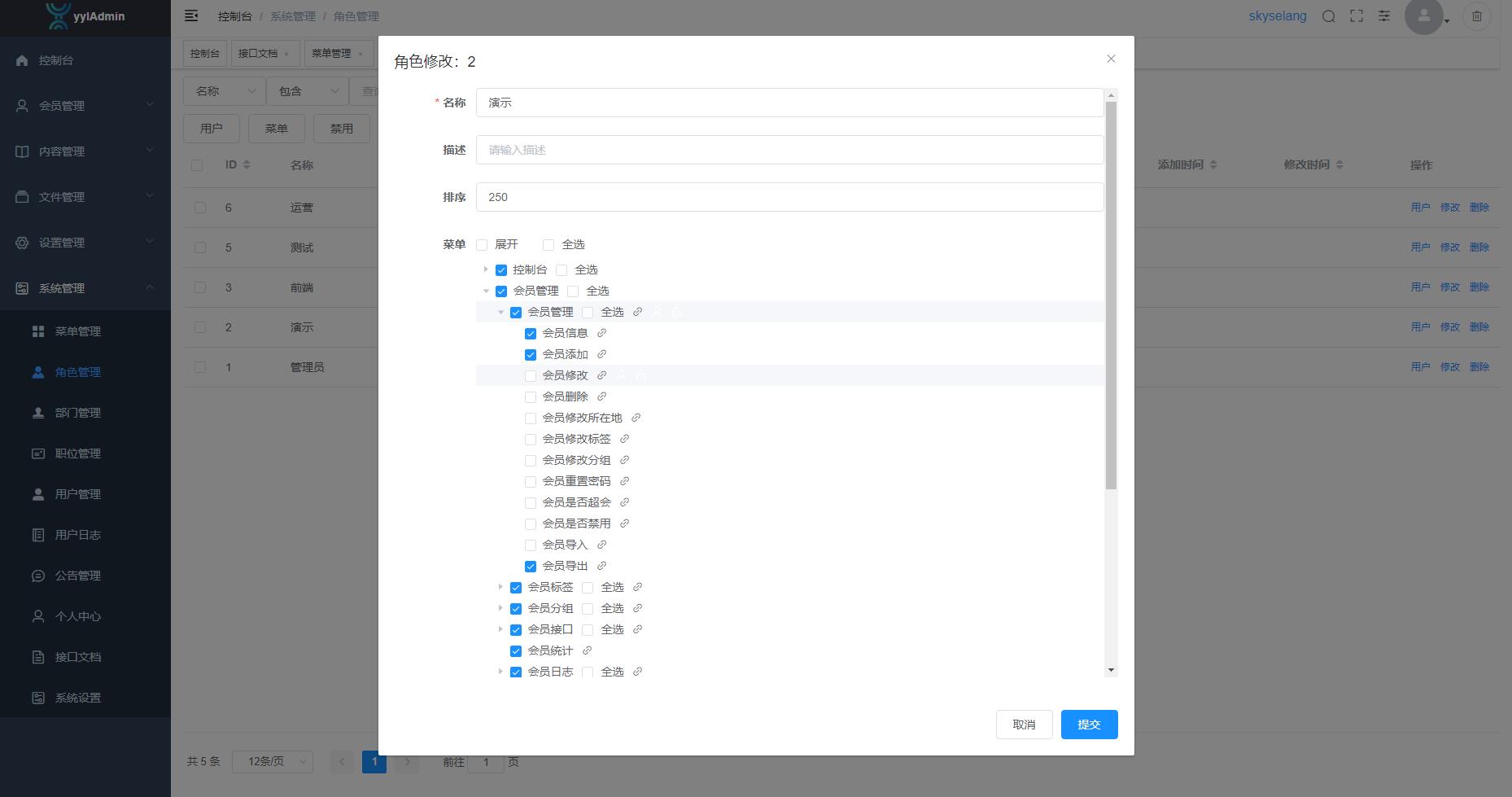
Task: Click the trash icon in top-right header
Action: [x=1476, y=16]
